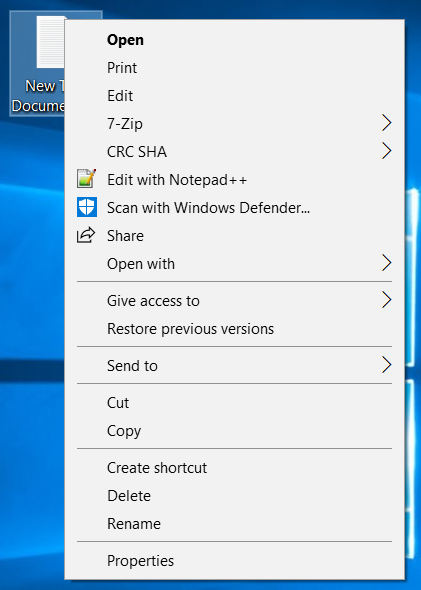
Task: Click the Windows Defender shield icon
Action: click(87, 207)
